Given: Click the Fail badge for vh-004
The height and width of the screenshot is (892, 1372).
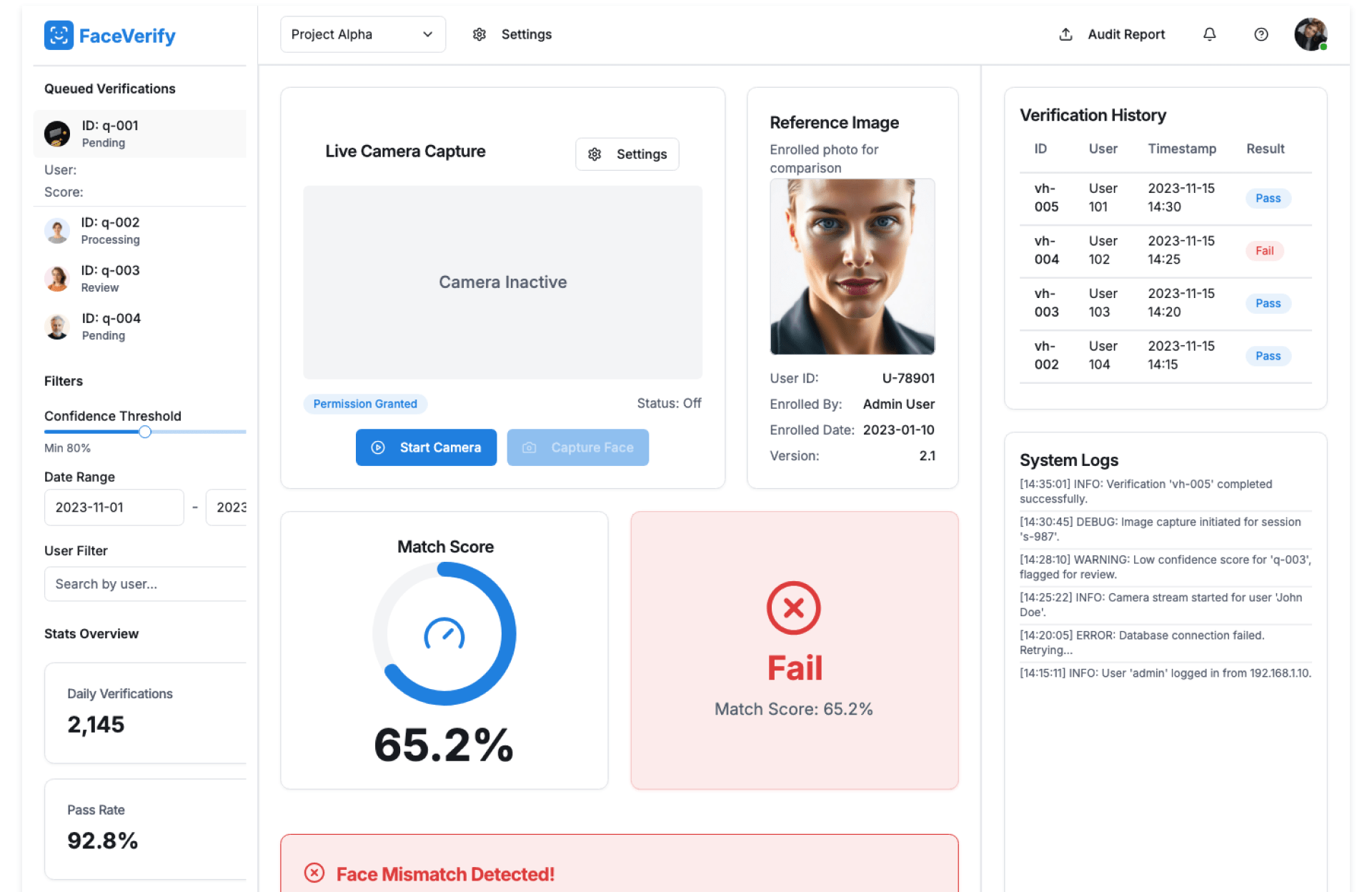Looking at the screenshot, I should click(1264, 251).
